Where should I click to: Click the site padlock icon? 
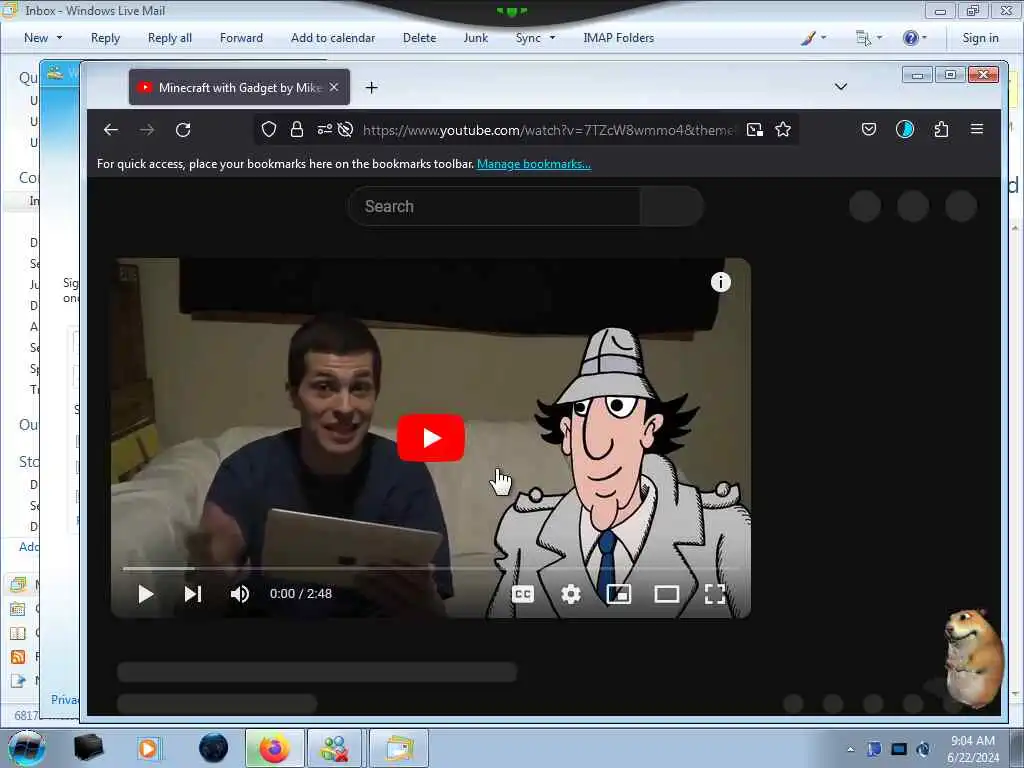[x=296, y=129]
